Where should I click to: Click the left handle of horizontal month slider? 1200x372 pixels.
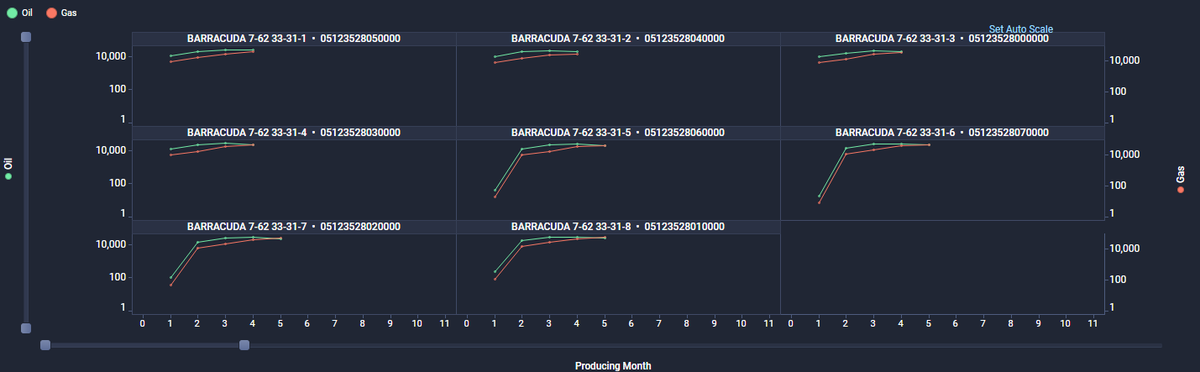click(45, 345)
